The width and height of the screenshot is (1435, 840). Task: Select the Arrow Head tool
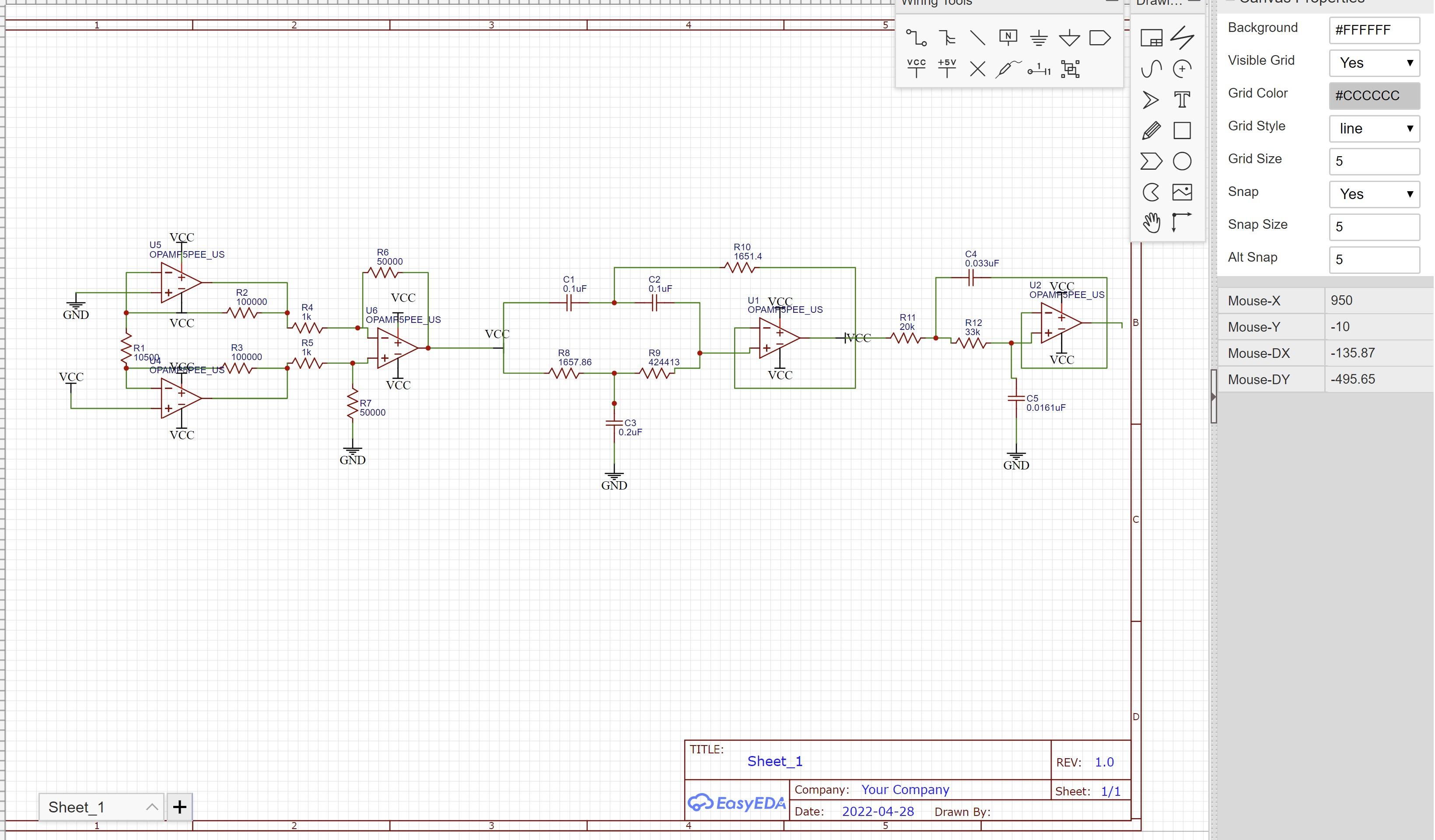1151,100
